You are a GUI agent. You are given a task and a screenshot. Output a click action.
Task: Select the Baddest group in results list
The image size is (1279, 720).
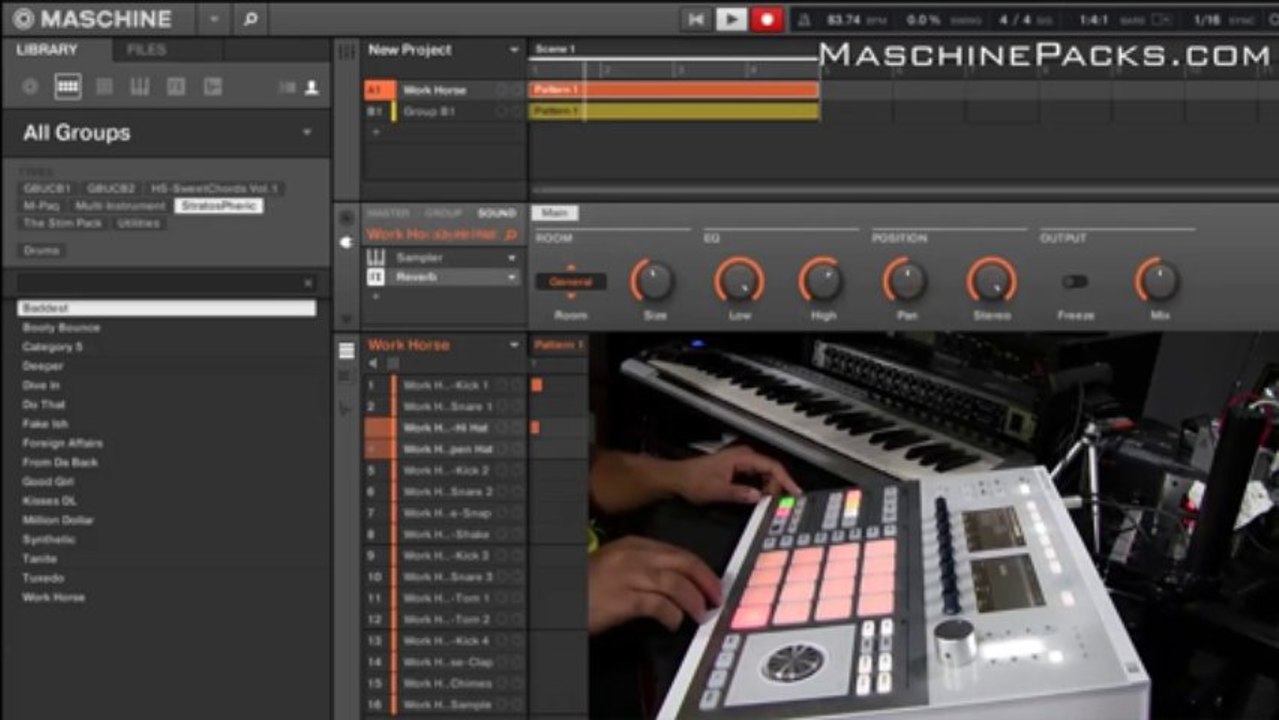pos(166,309)
